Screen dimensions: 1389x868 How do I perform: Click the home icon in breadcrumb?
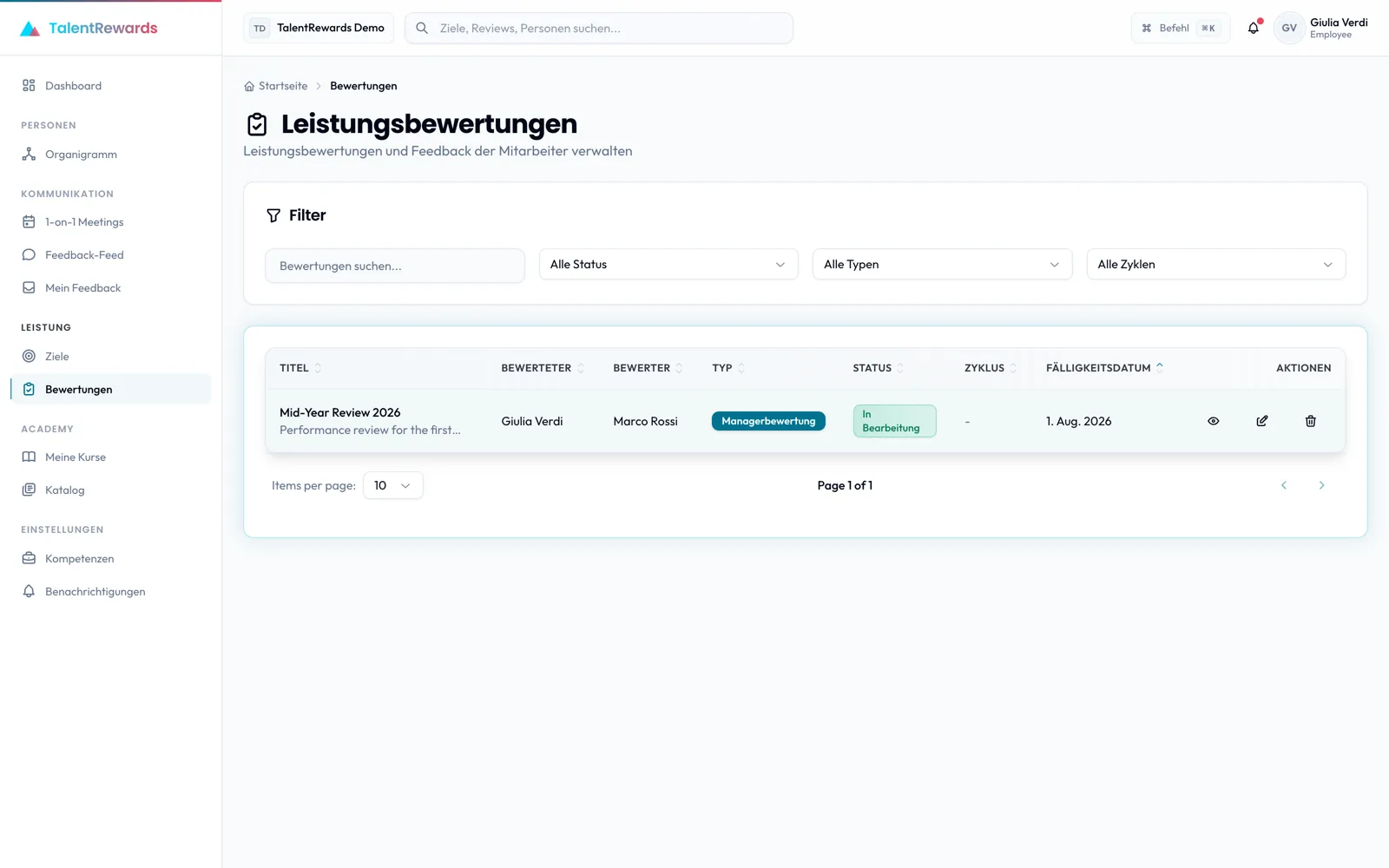coord(249,86)
